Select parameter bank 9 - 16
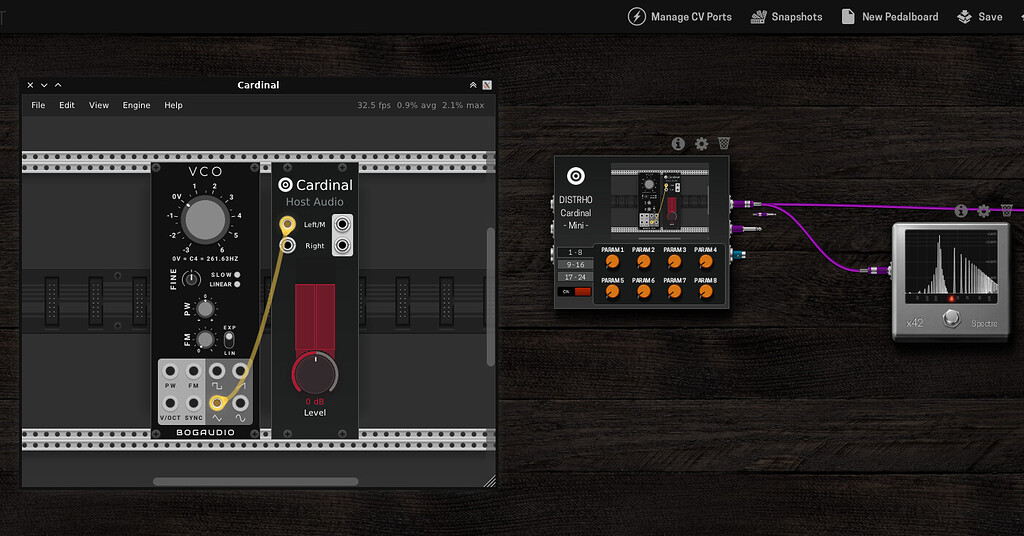1024x536 pixels. (575, 264)
